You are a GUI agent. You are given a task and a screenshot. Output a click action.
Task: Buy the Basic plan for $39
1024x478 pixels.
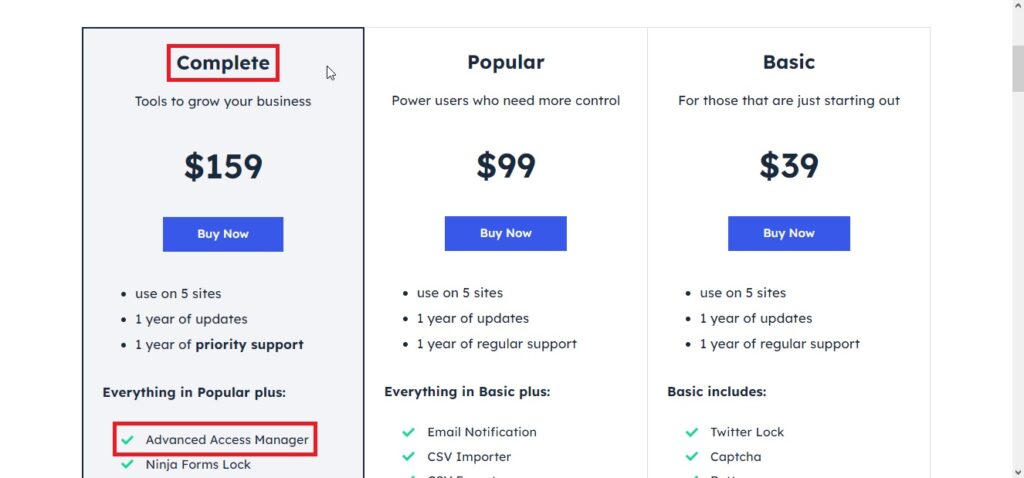click(x=789, y=234)
